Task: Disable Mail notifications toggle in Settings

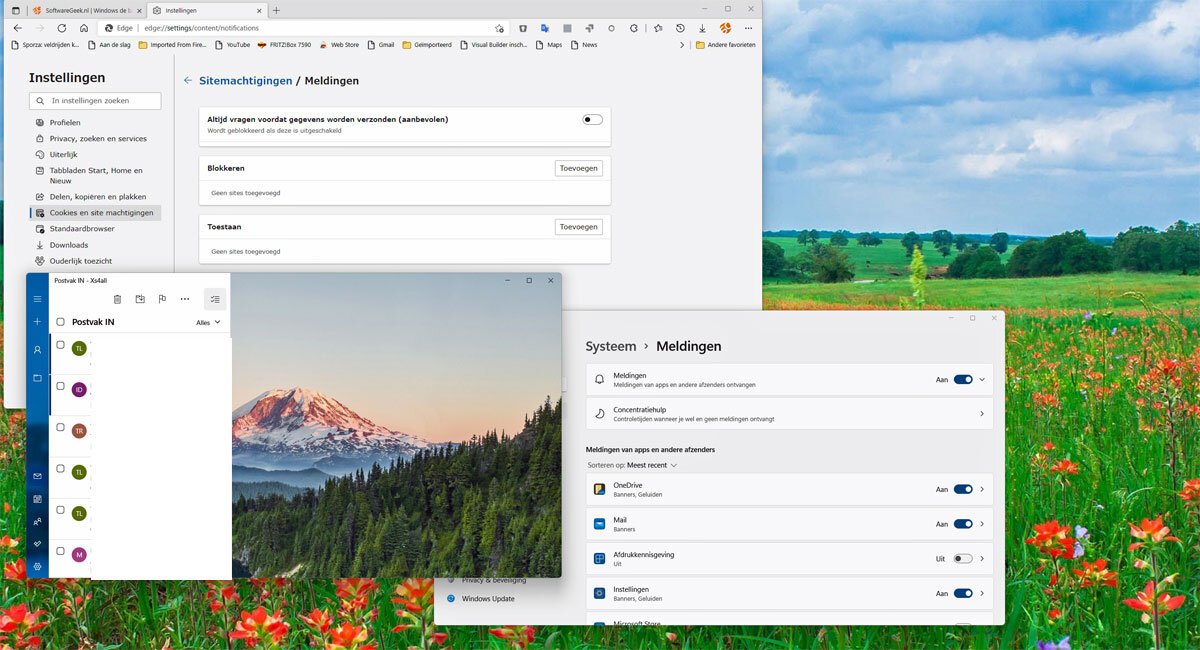Action: [963, 524]
